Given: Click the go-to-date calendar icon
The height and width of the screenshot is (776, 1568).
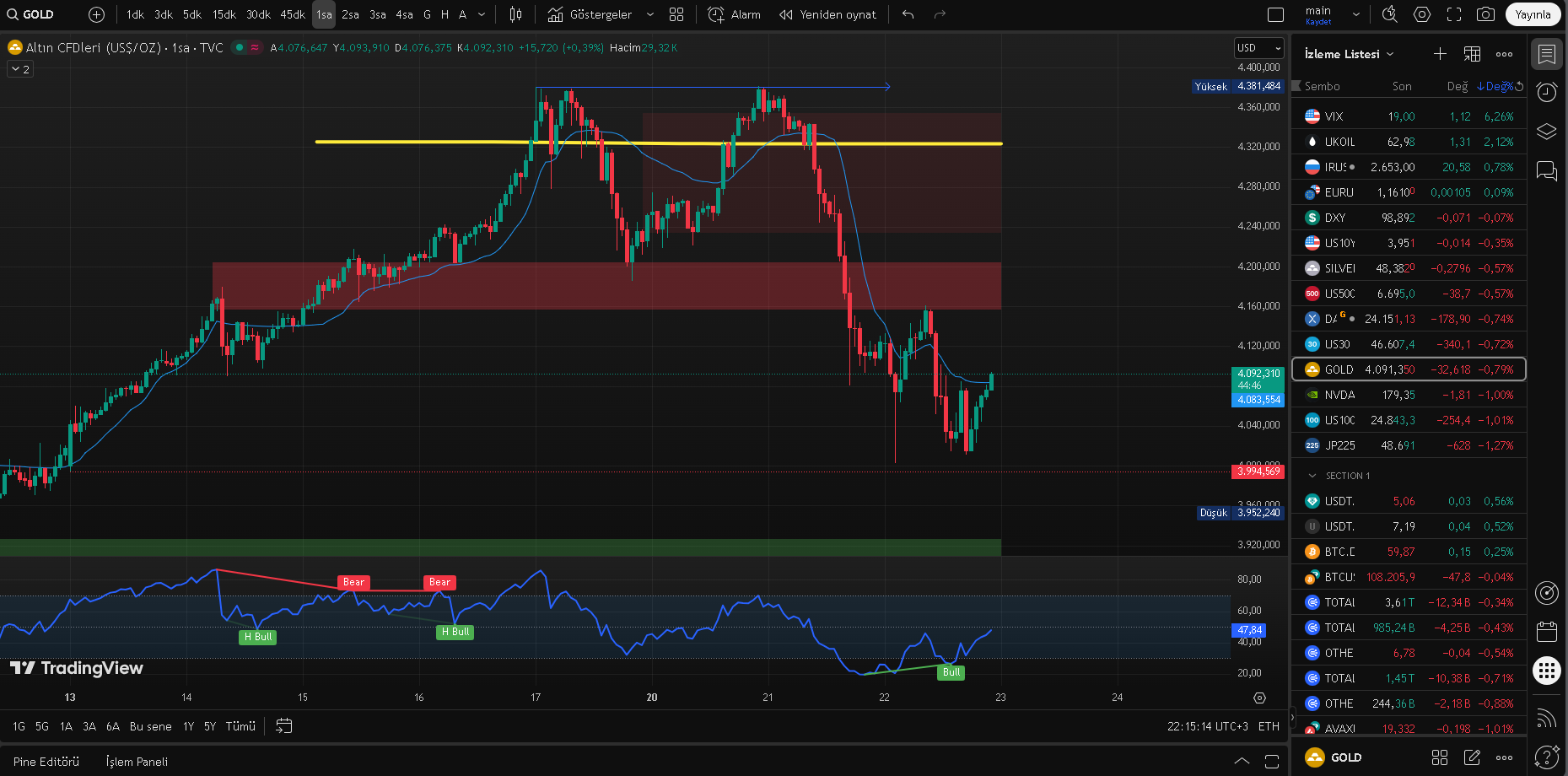Looking at the screenshot, I should 284,726.
